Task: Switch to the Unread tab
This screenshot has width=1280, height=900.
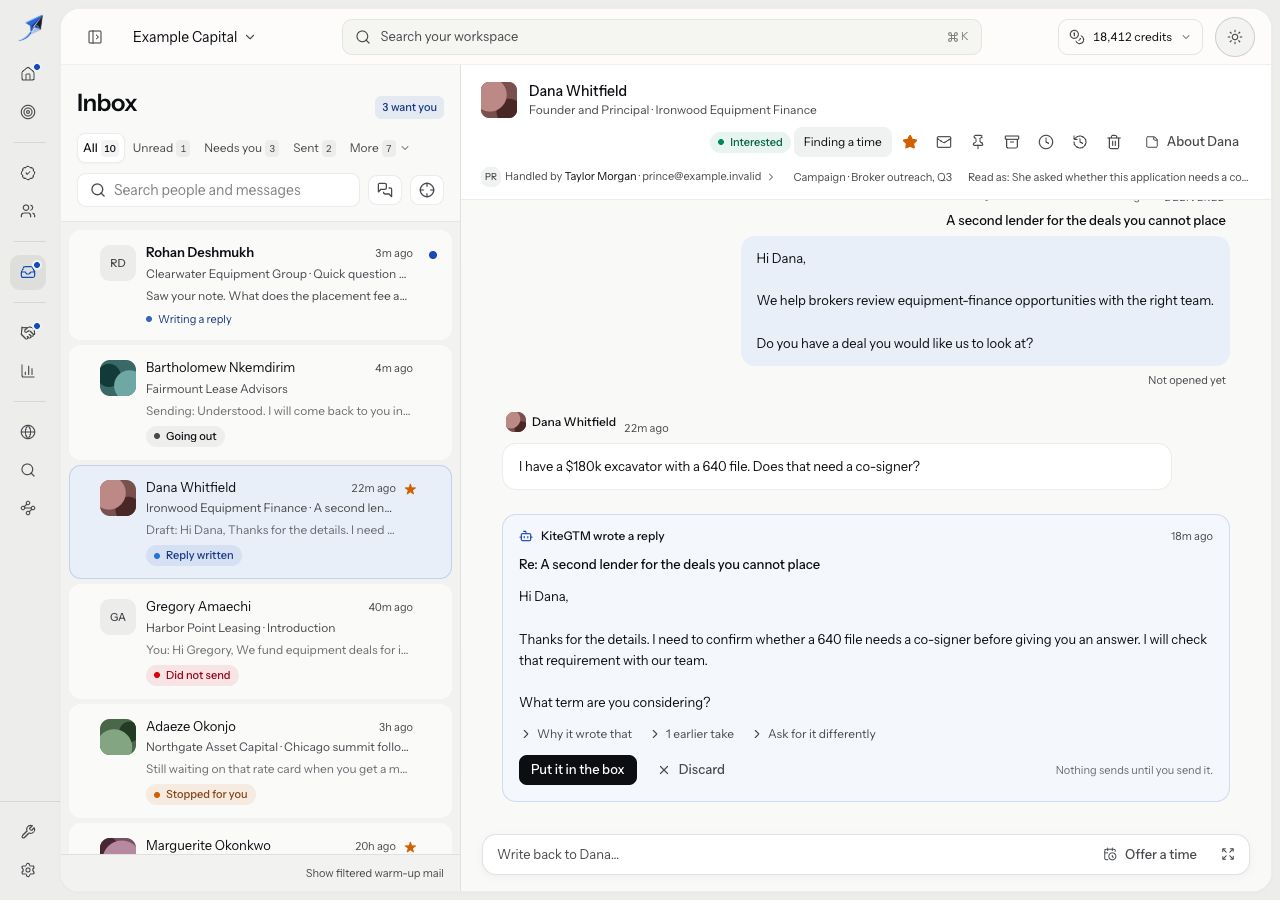Action: point(160,148)
